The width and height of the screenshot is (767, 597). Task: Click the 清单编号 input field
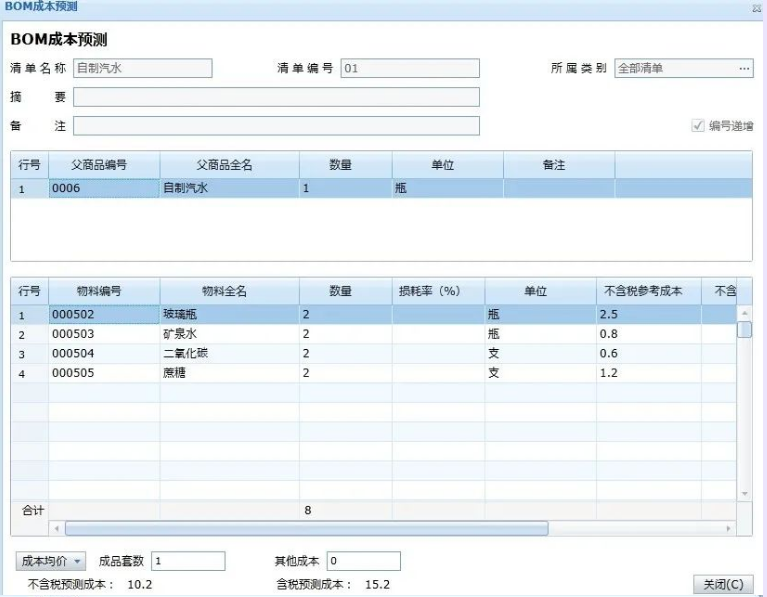[x=409, y=68]
